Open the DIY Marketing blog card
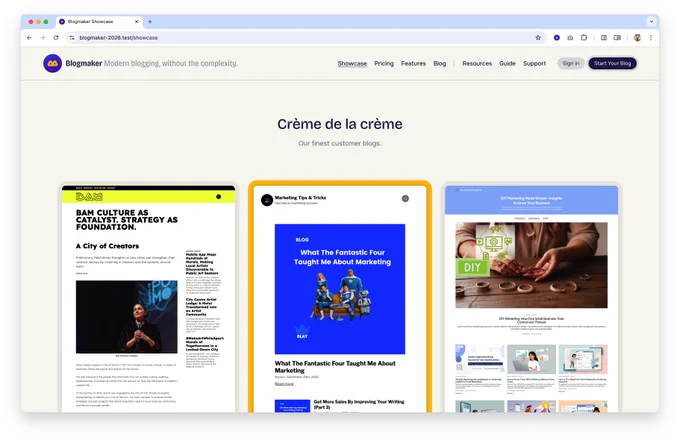680x440 pixels. (531, 298)
